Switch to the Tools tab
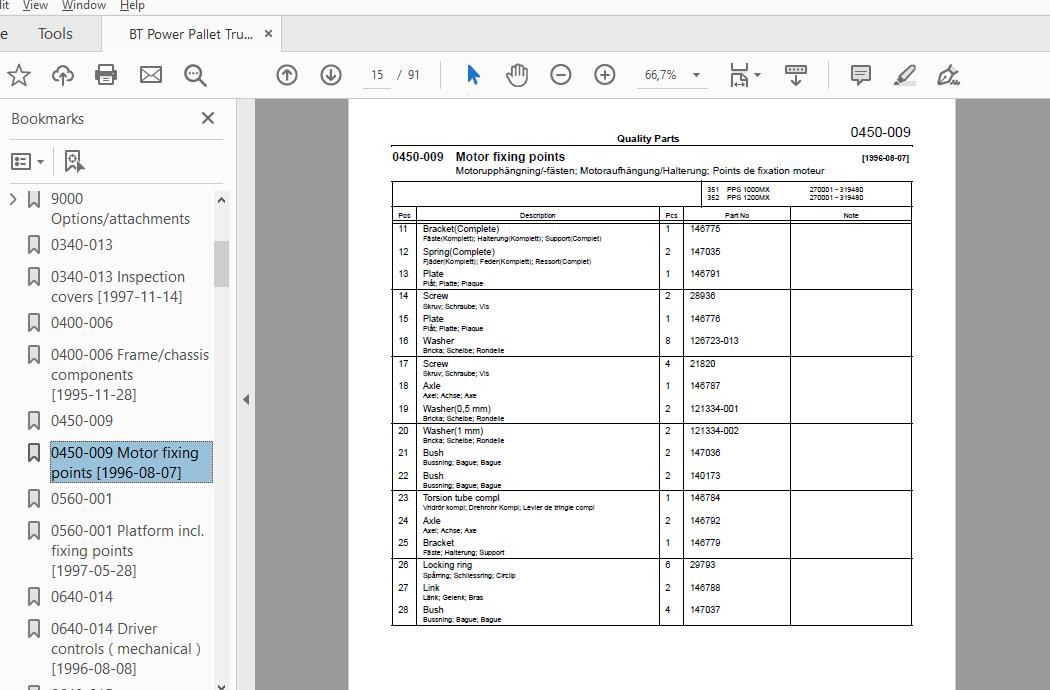The image size is (1050, 690). pos(55,33)
